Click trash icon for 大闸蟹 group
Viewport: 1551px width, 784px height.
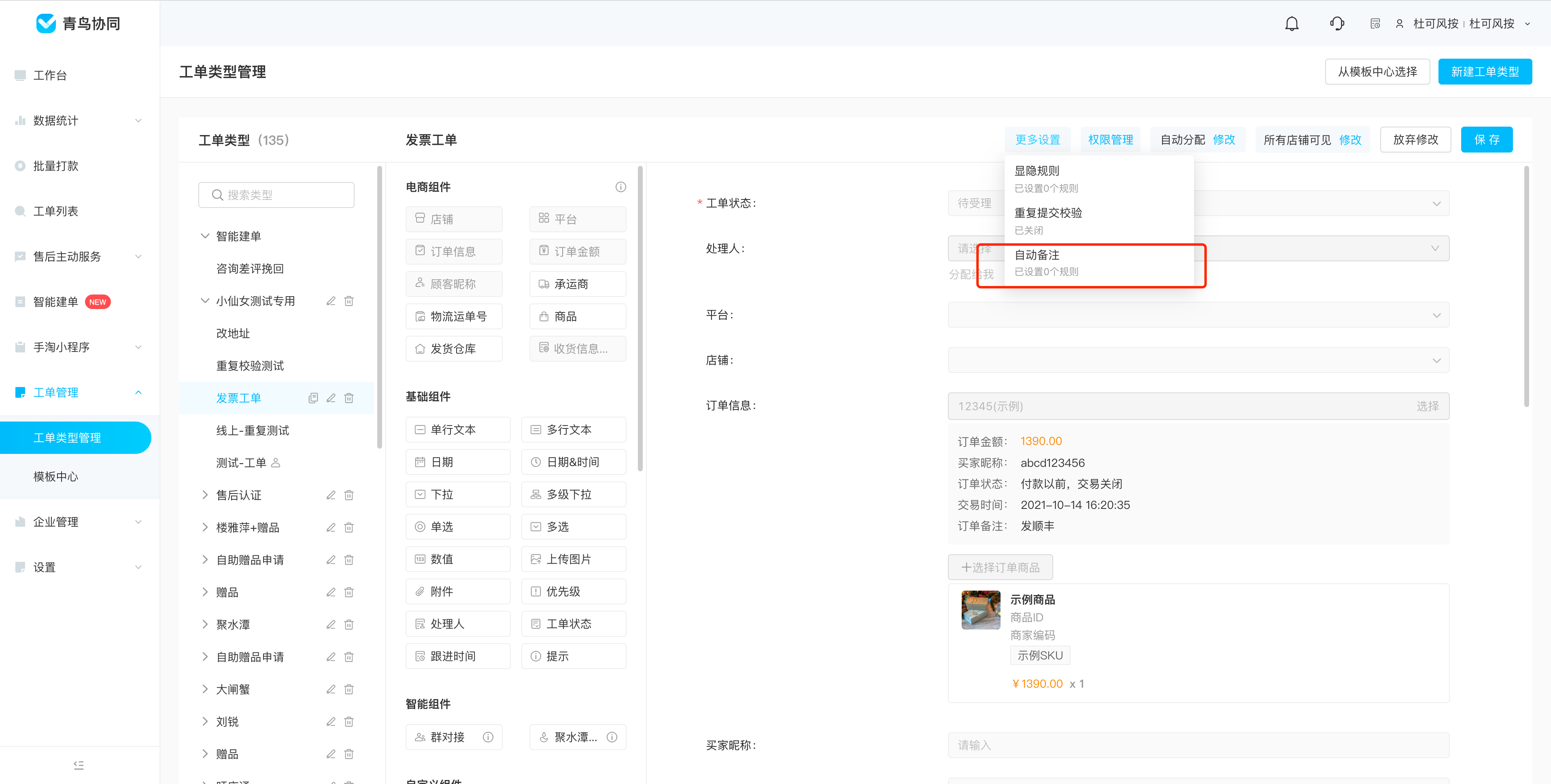tap(348, 689)
